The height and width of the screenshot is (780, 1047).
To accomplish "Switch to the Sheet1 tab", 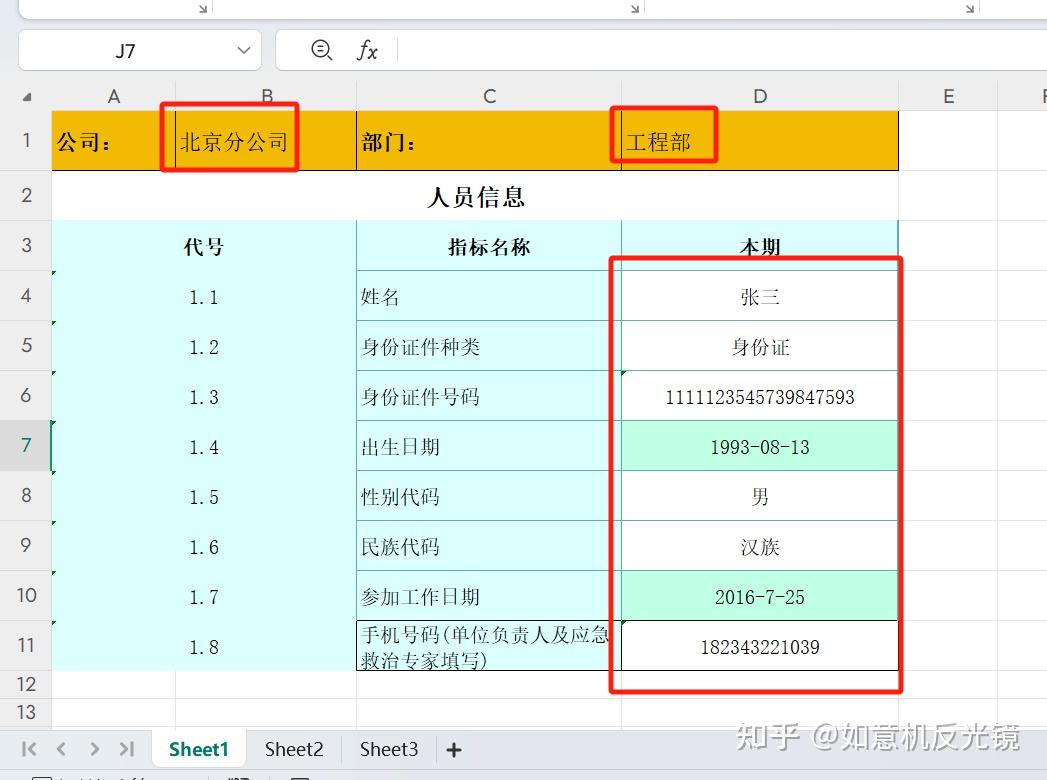I will [x=198, y=749].
